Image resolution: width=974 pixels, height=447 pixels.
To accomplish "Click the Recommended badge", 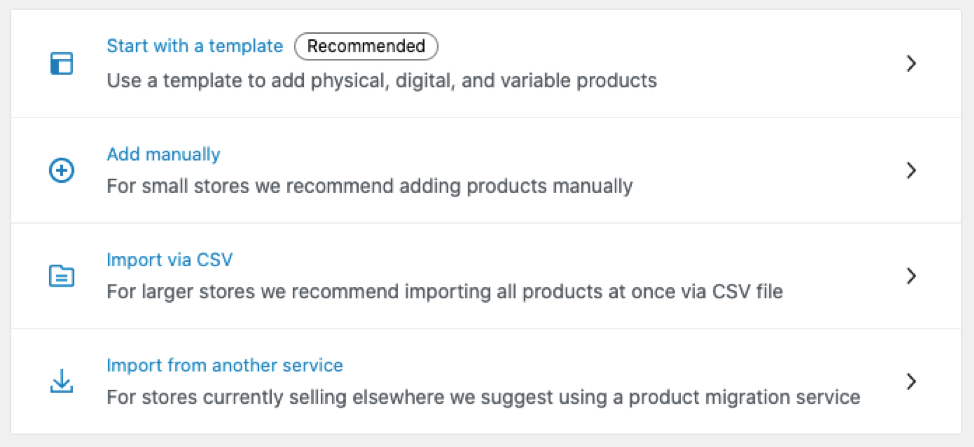I will (366, 46).
